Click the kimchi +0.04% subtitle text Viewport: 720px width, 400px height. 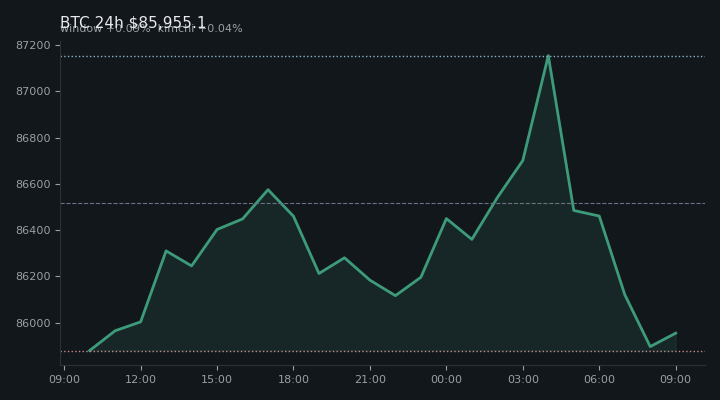click(200, 28)
